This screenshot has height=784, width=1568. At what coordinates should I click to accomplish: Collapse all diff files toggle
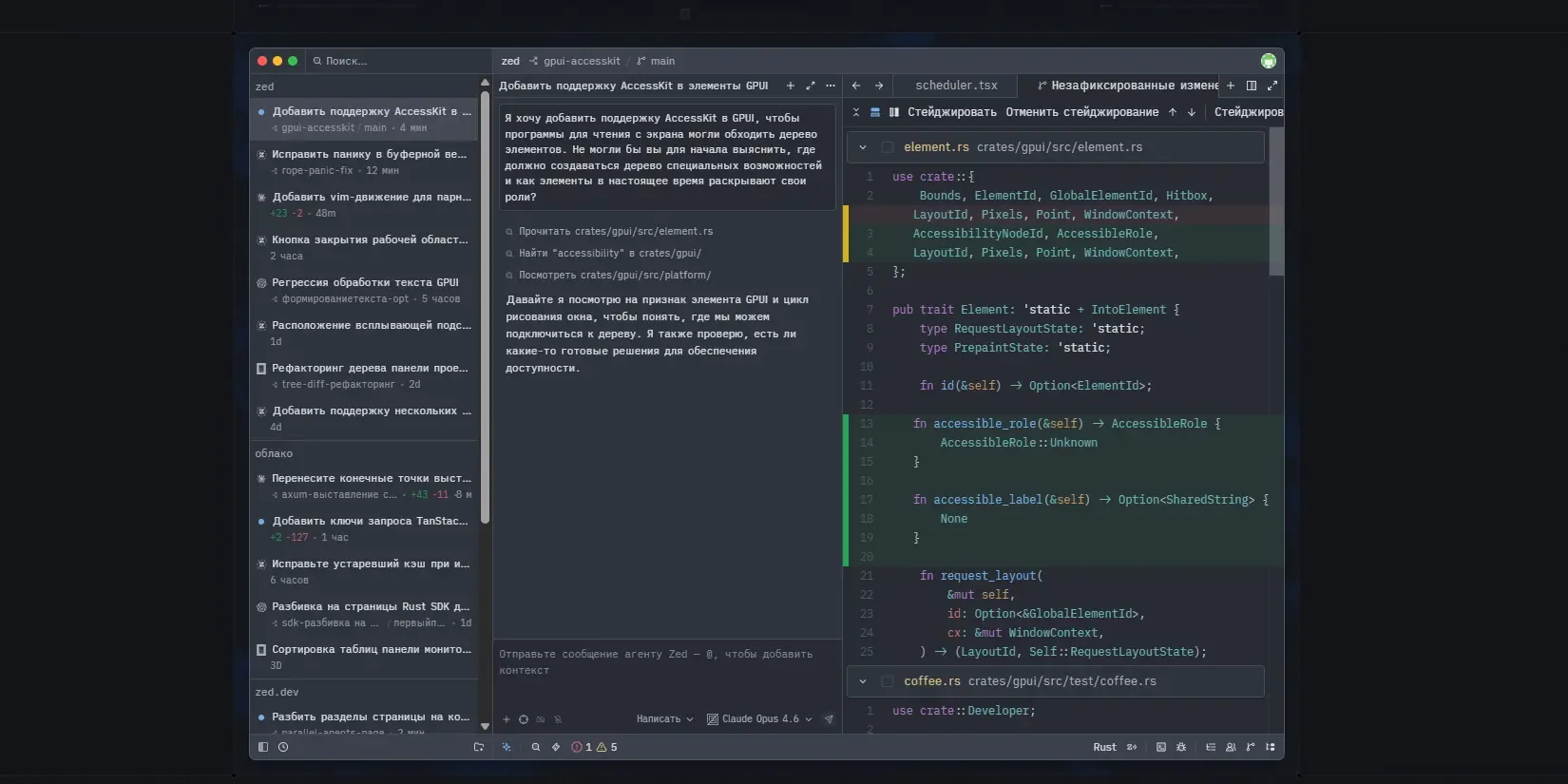tap(856, 112)
